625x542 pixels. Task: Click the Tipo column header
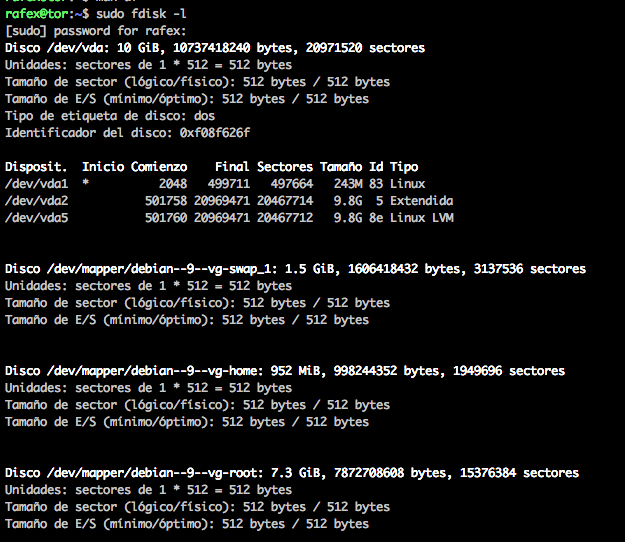click(404, 167)
